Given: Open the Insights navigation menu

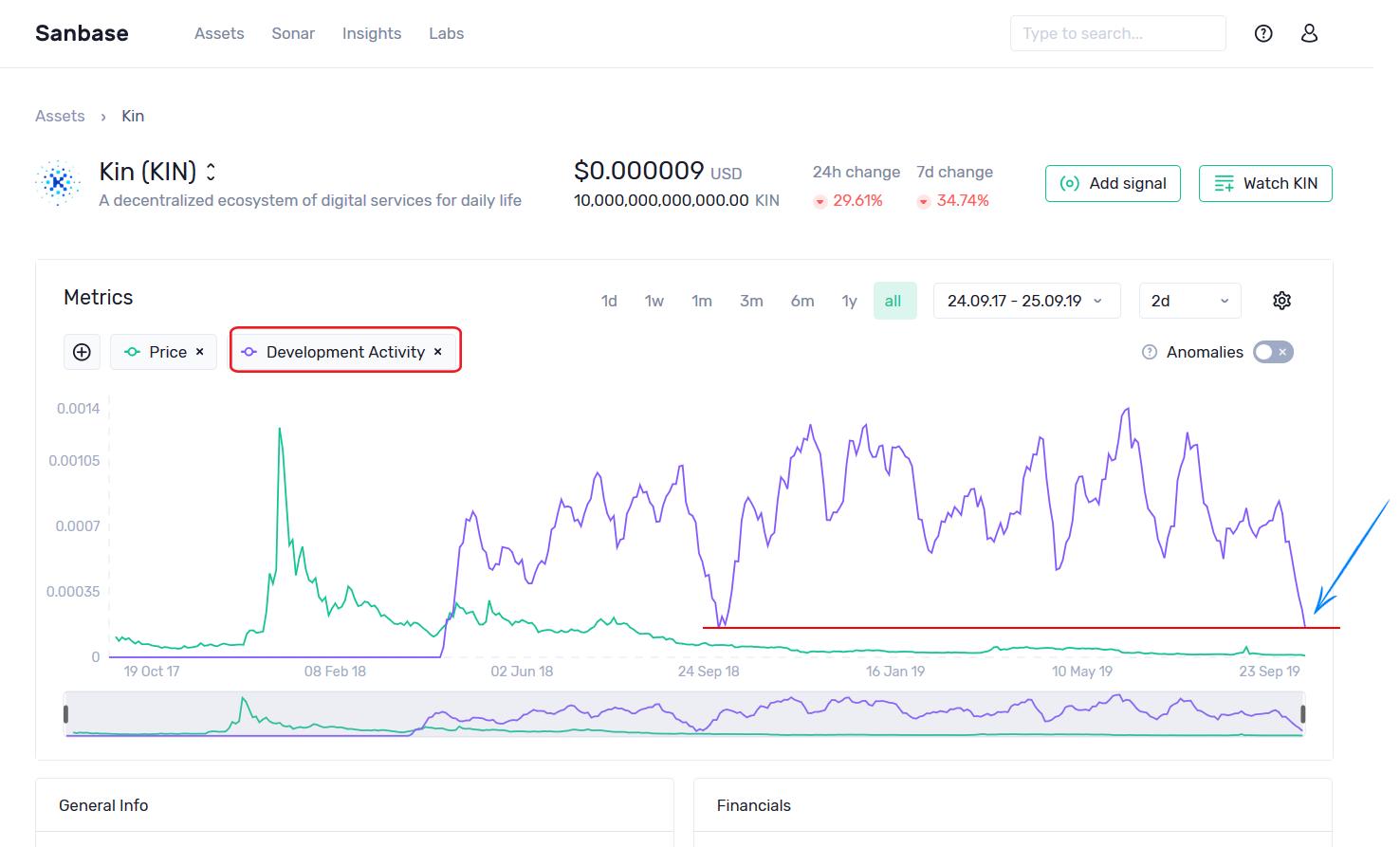Looking at the screenshot, I should (x=372, y=33).
